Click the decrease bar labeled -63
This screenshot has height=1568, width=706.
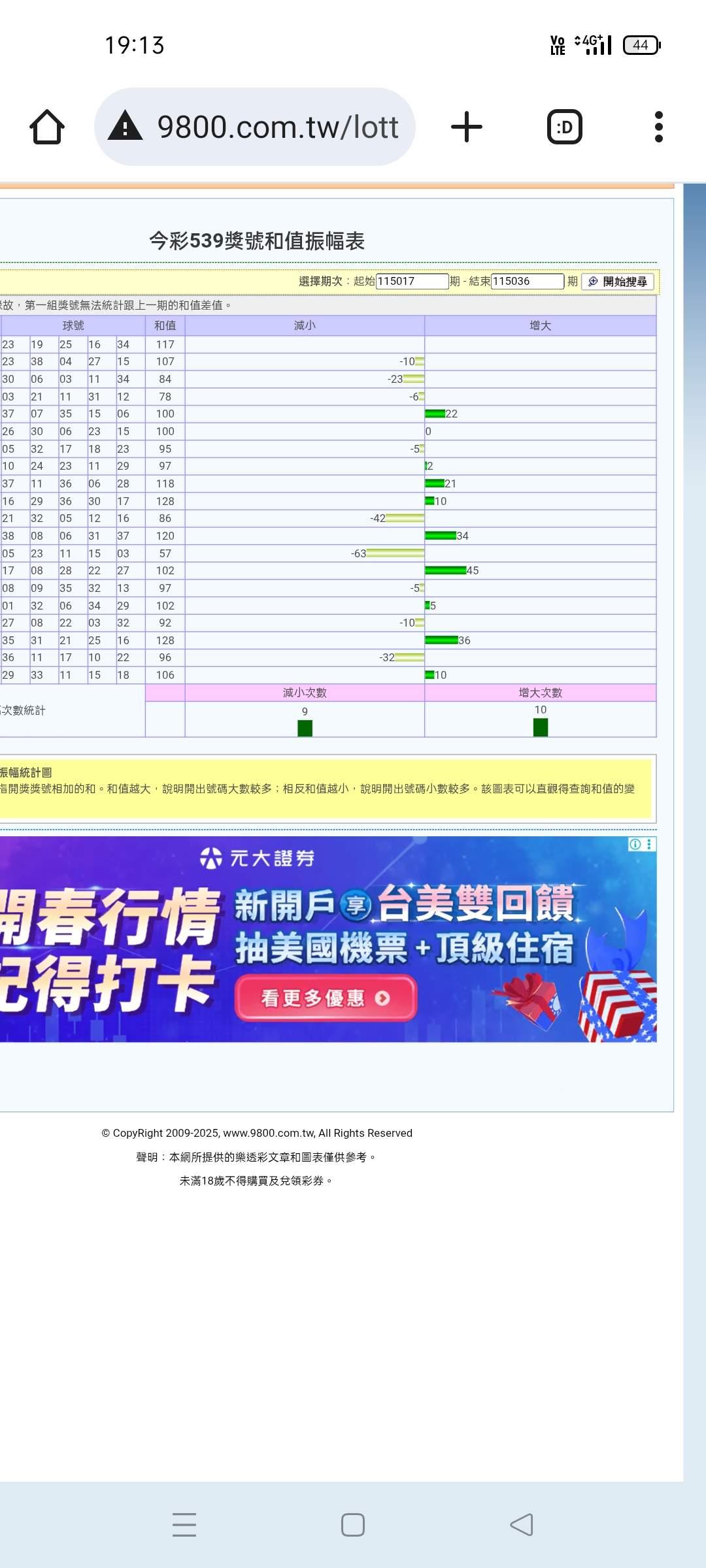pos(395,553)
